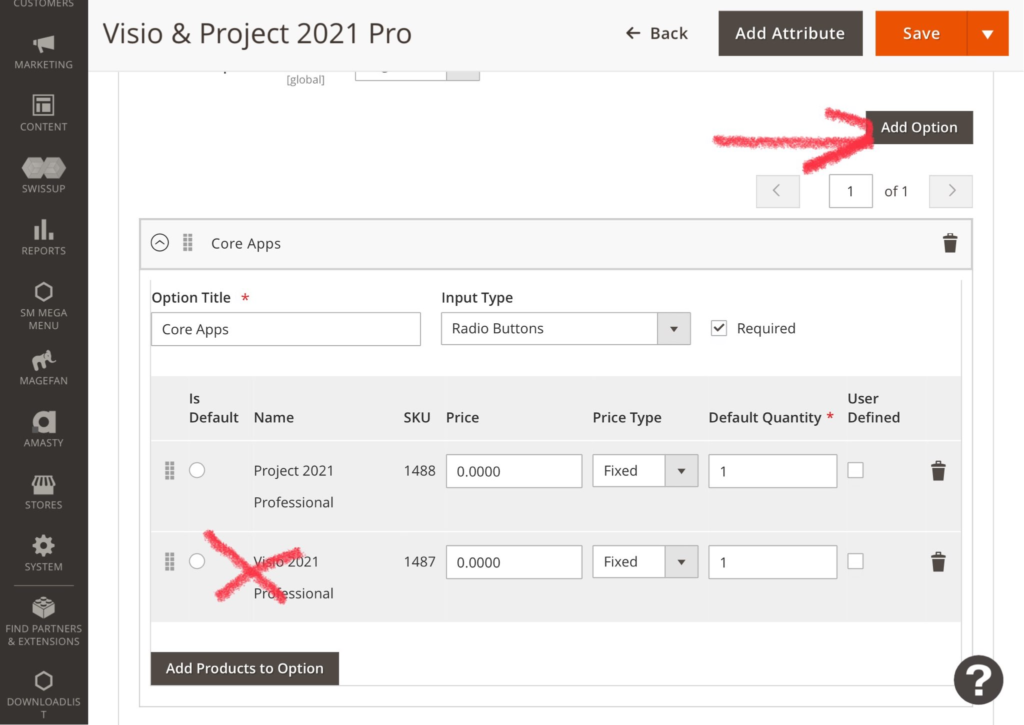Open the Input Type Radio Buttons dropdown
Viewport: 1024px width, 725px height.
(565, 329)
